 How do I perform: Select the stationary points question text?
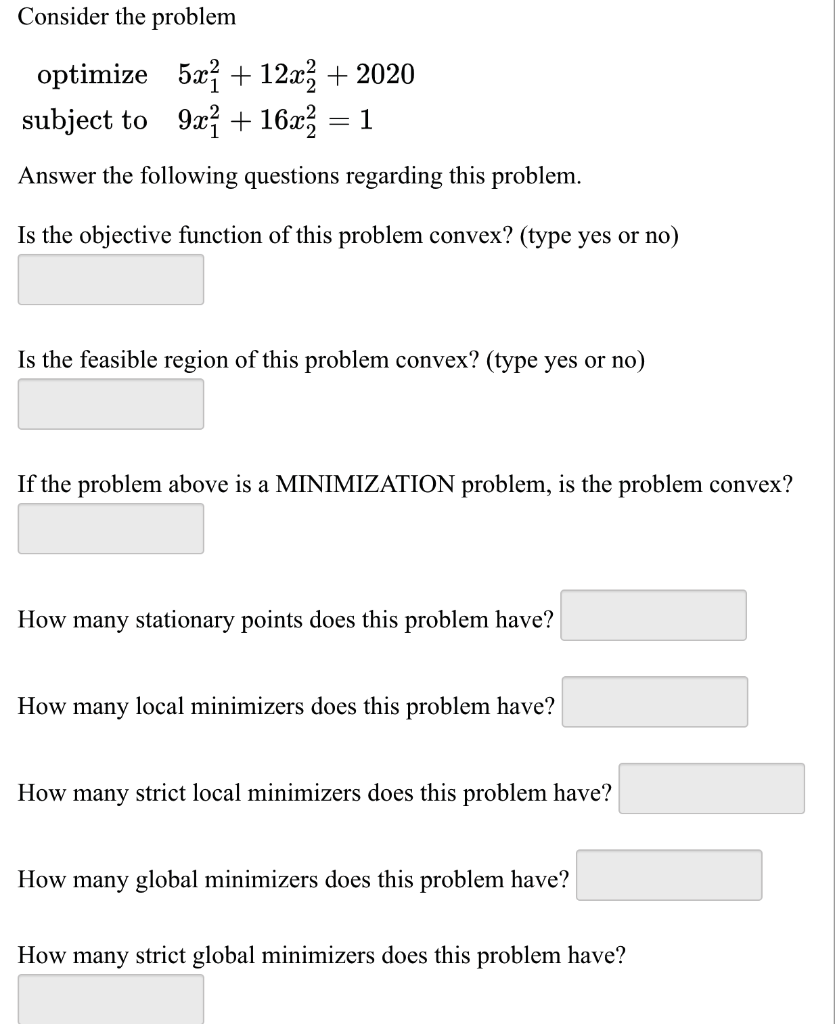coord(285,620)
